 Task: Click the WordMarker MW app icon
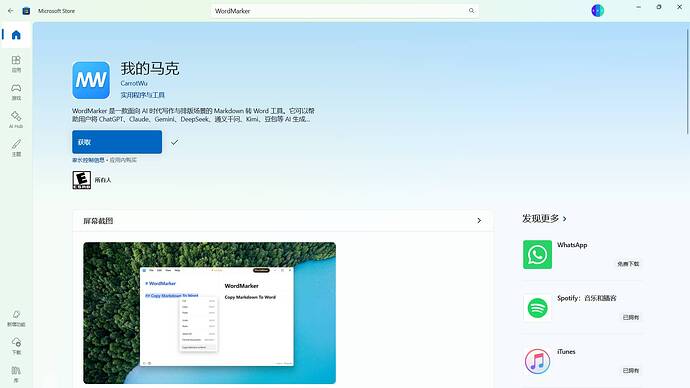coord(91,80)
